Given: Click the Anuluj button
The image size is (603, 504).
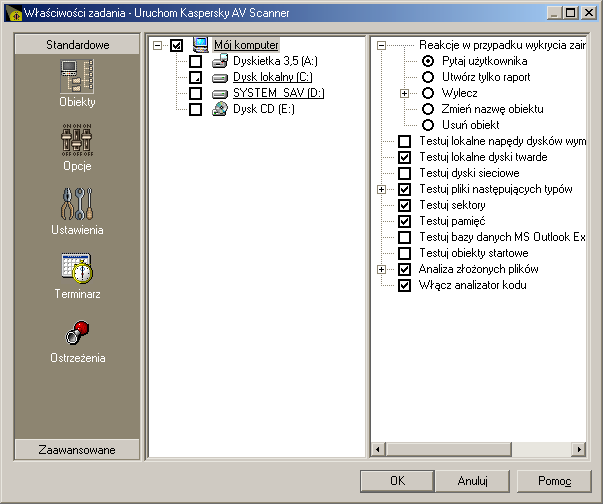Looking at the screenshot, I should coord(472,481).
